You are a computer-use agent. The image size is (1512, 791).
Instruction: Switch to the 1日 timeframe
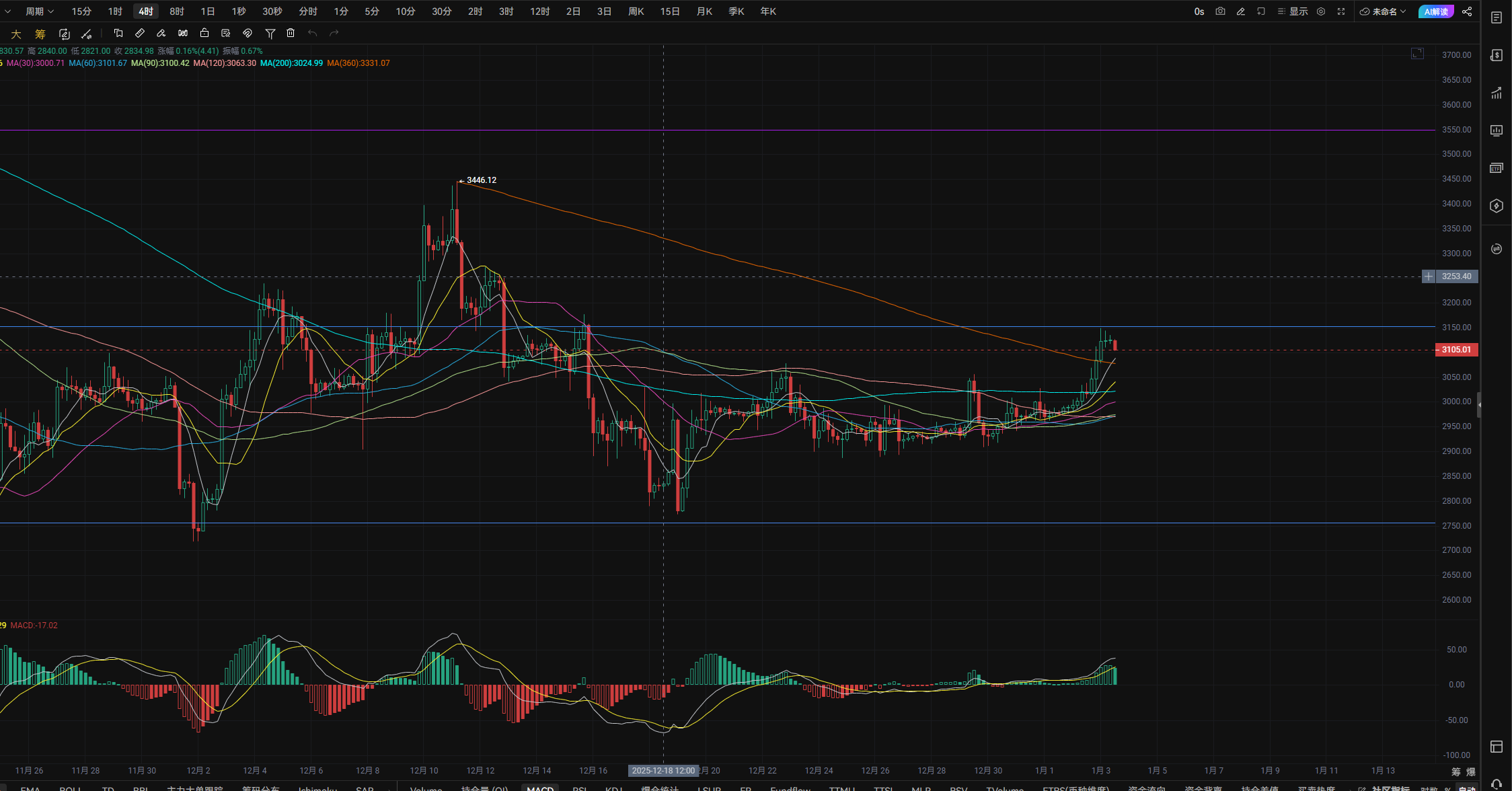208,11
